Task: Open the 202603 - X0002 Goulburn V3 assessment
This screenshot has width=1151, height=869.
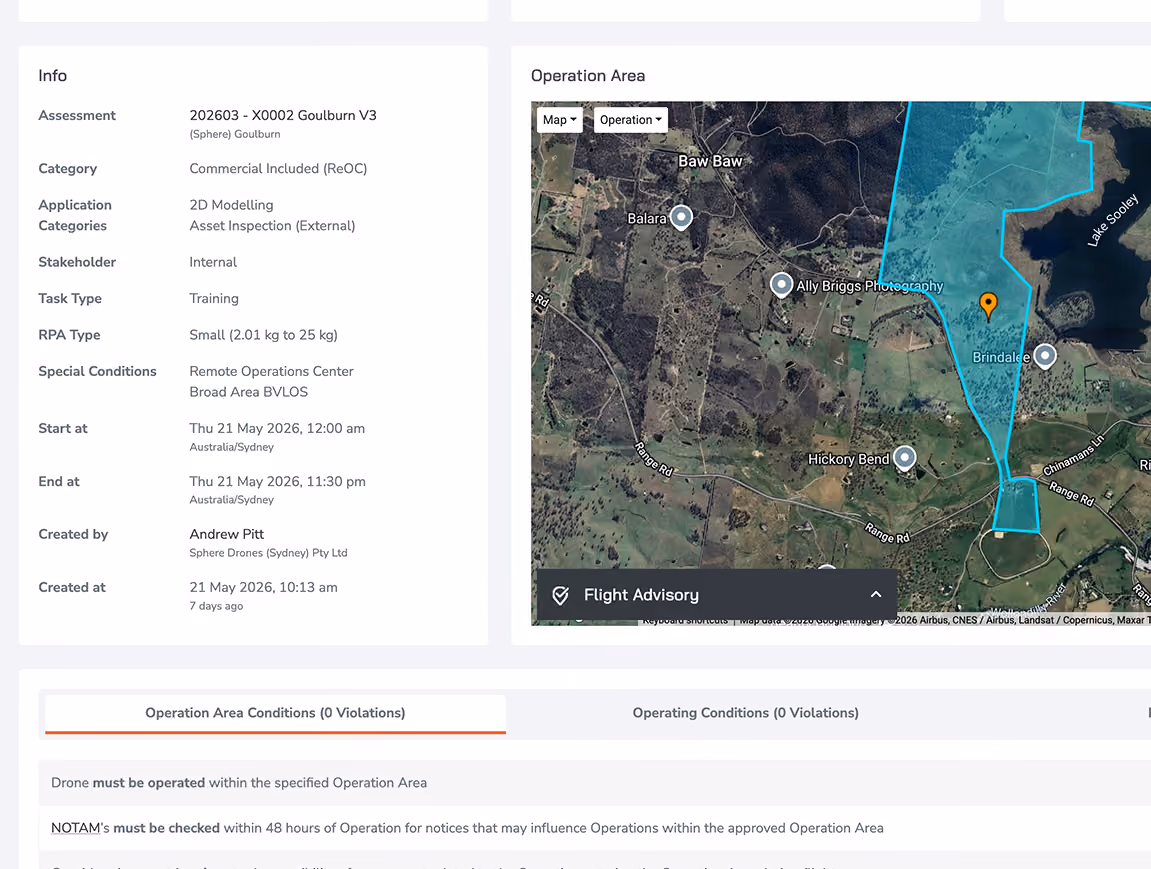Action: coord(283,115)
